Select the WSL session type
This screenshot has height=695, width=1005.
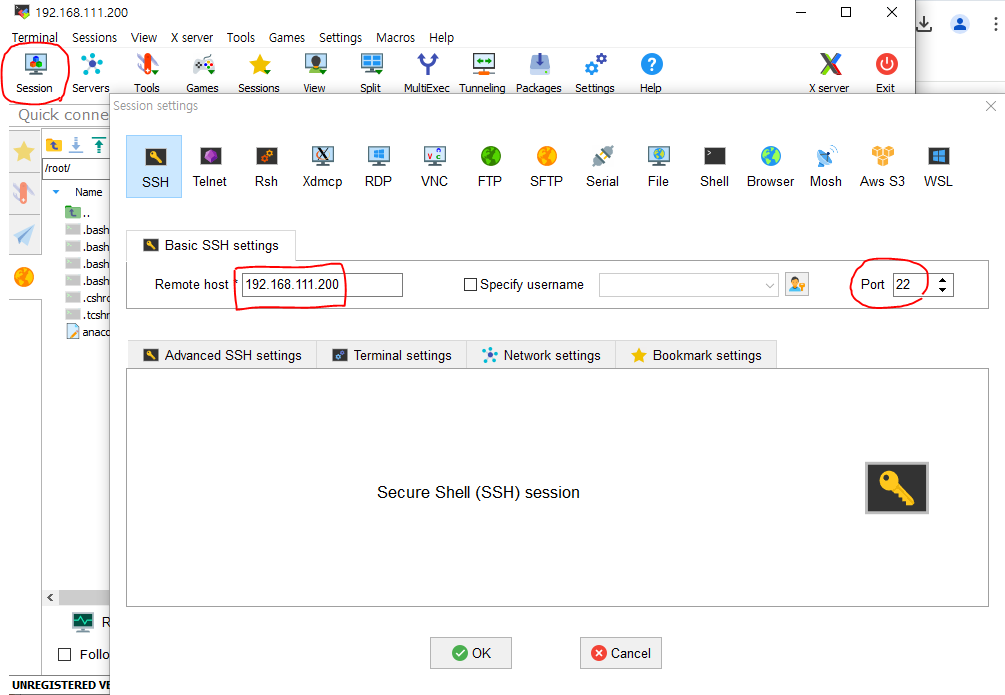(x=938, y=166)
